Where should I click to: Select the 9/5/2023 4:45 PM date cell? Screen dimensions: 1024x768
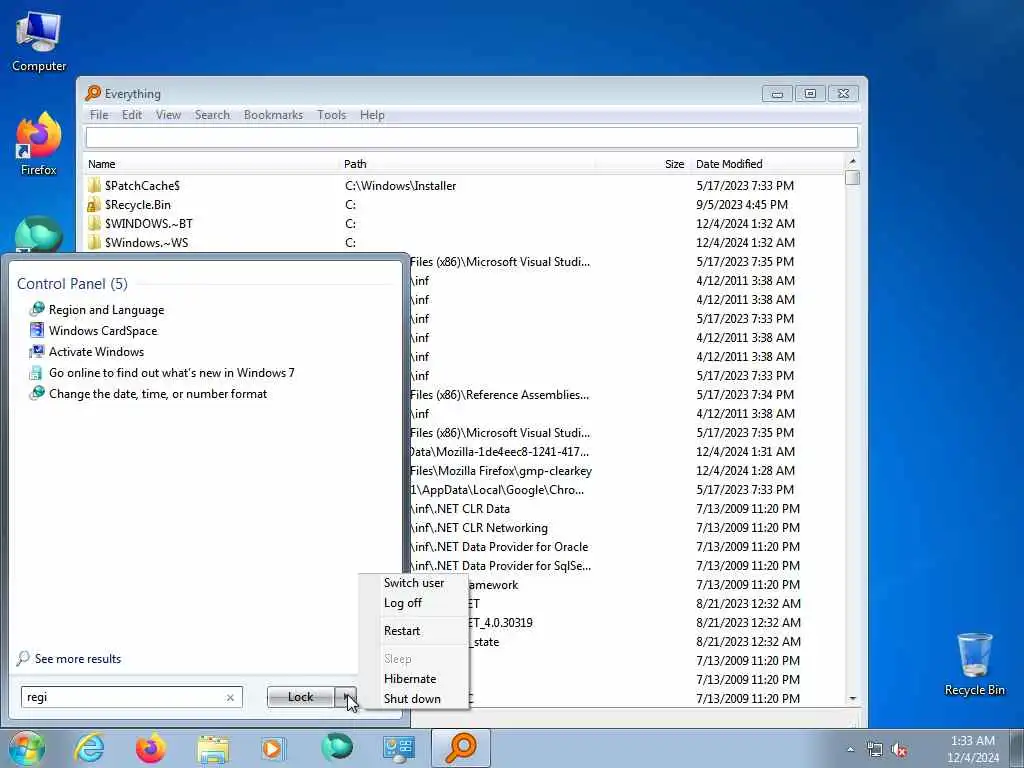pos(742,204)
